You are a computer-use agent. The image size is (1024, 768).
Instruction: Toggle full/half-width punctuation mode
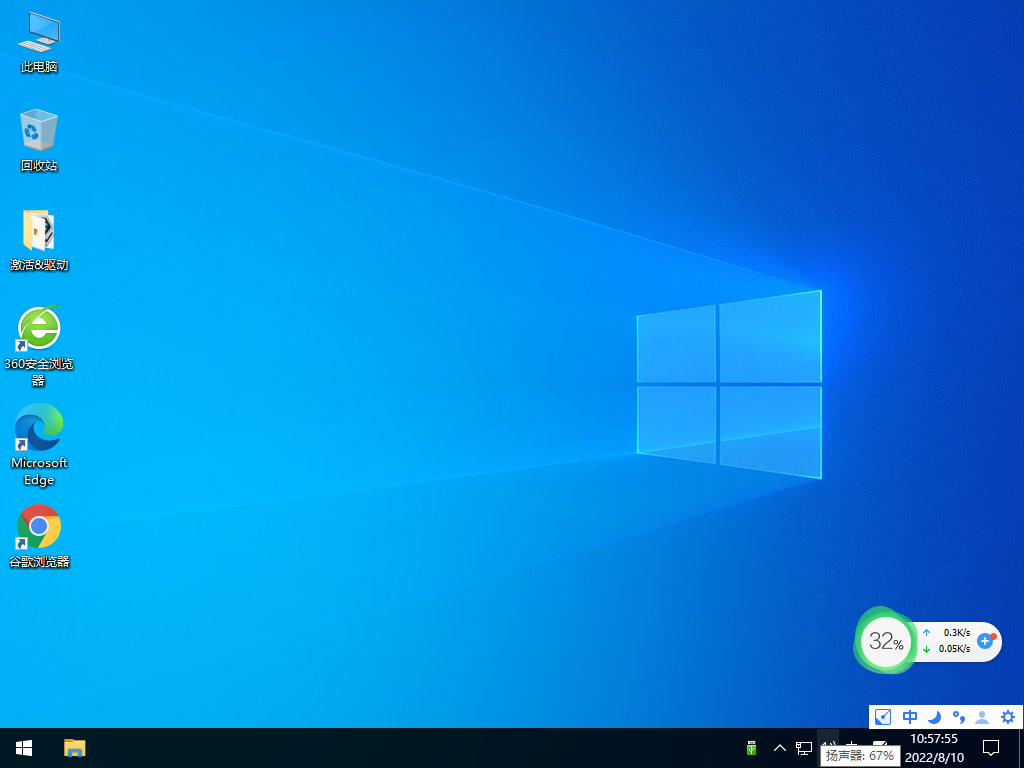point(958,717)
